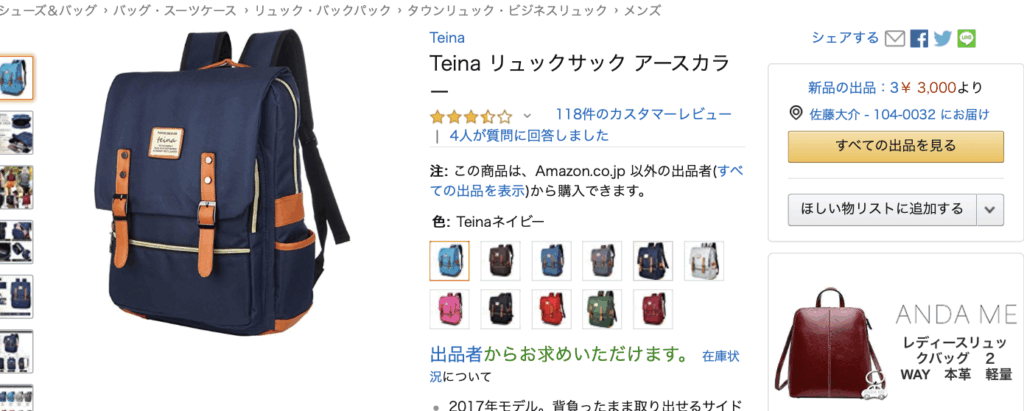Image resolution: width=1024 pixels, height=411 pixels.
Task: Click すべての出品を見る button
Action: pyautogui.click(x=895, y=146)
